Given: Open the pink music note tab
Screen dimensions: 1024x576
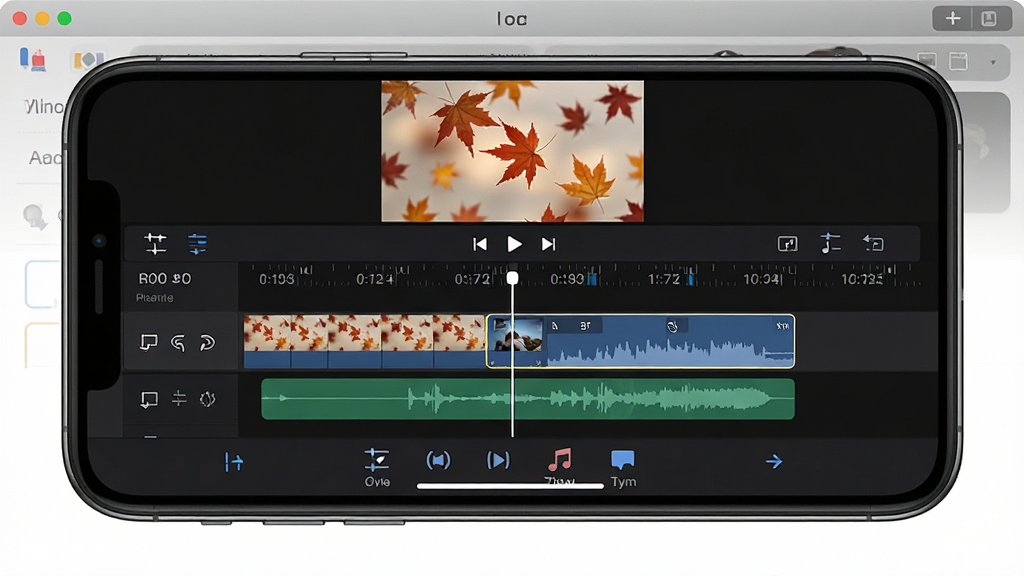Looking at the screenshot, I should tap(560, 466).
